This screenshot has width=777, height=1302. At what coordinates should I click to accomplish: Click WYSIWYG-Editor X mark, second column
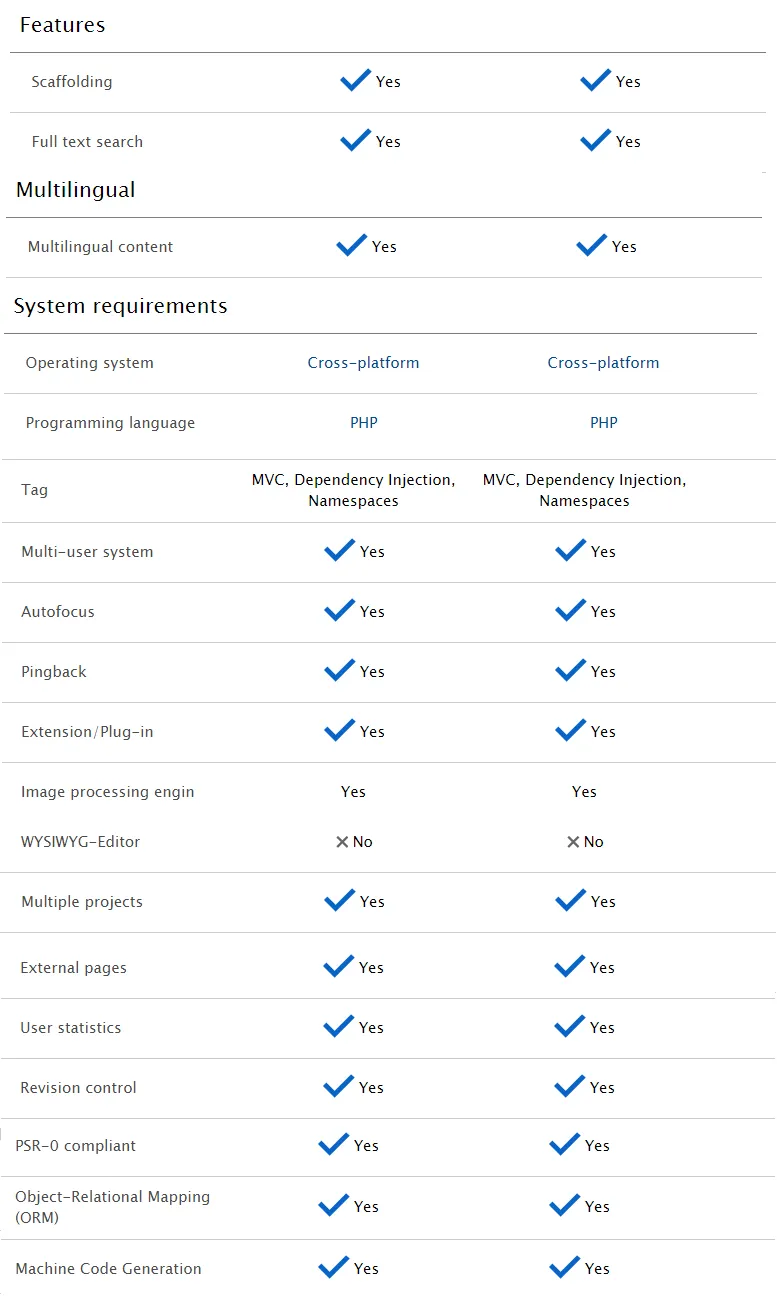click(573, 842)
